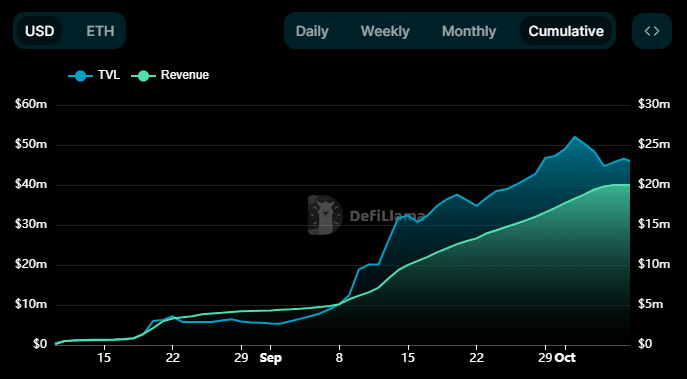
Task: Click the $25m right axis label
Action: point(654,145)
